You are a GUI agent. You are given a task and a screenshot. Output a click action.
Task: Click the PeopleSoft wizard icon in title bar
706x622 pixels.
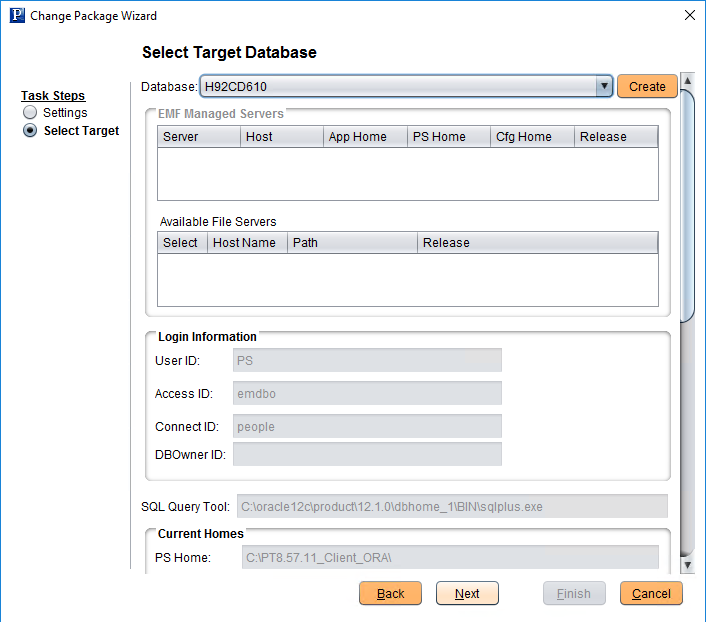tap(17, 16)
